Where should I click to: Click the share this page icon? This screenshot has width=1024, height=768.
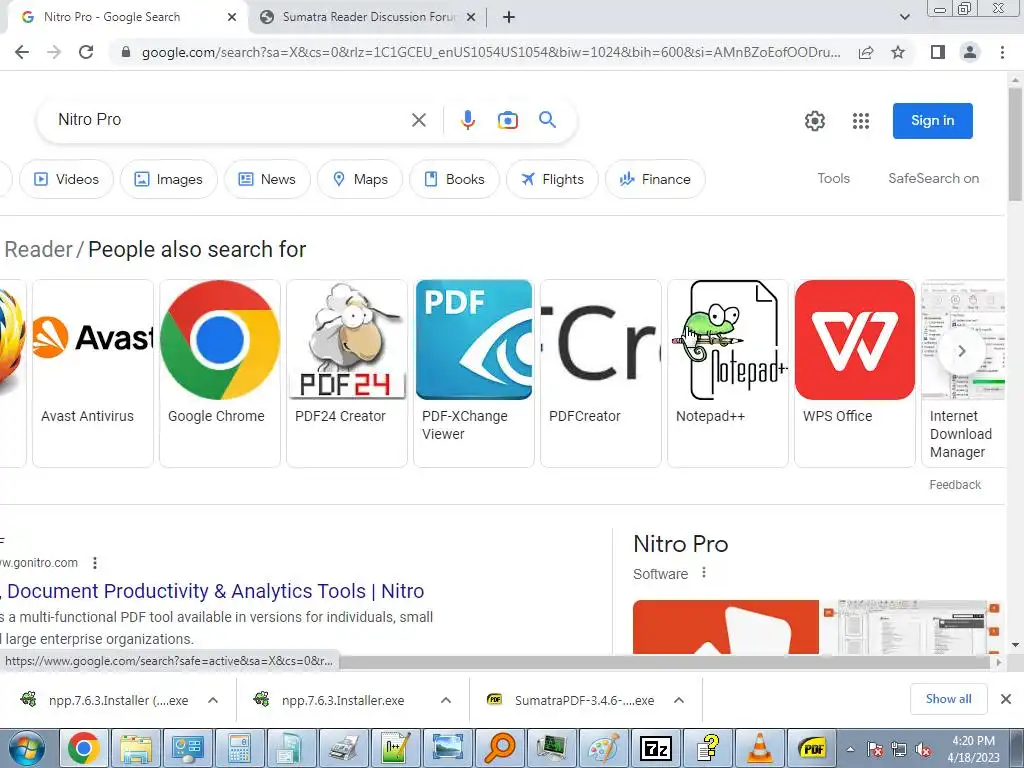866,52
